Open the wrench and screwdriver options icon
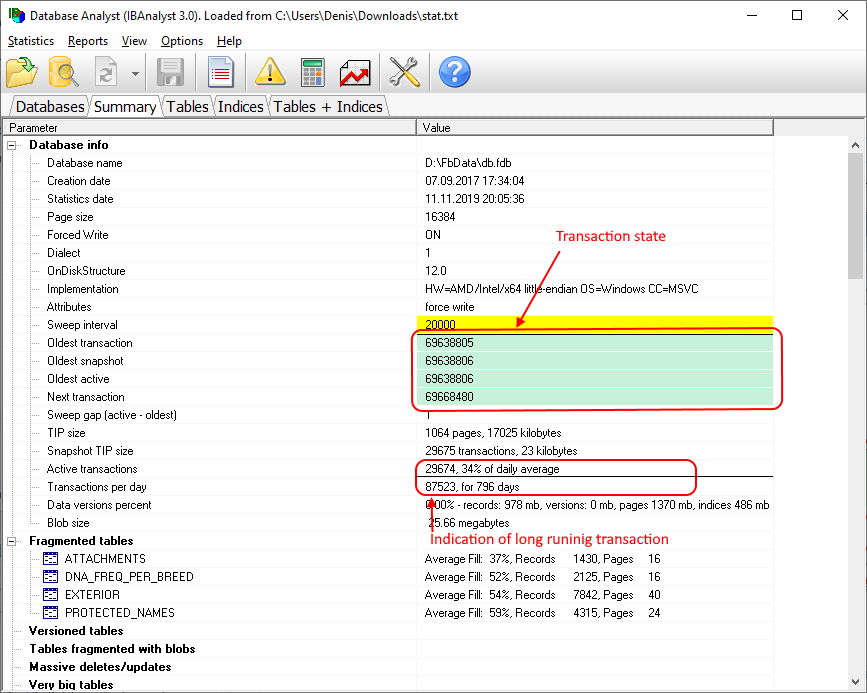 click(405, 72)
